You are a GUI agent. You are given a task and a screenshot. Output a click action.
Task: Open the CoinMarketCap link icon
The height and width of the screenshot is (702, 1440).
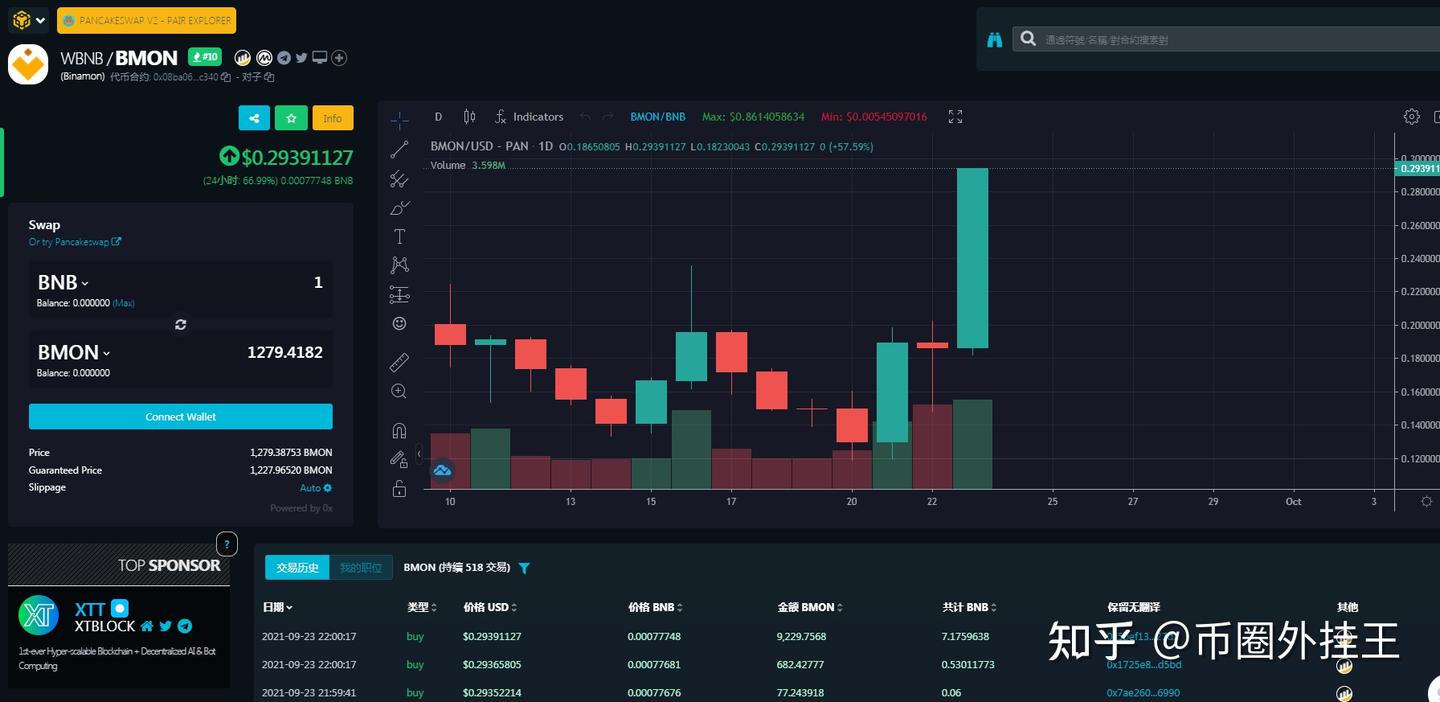(x=264, y=58)
